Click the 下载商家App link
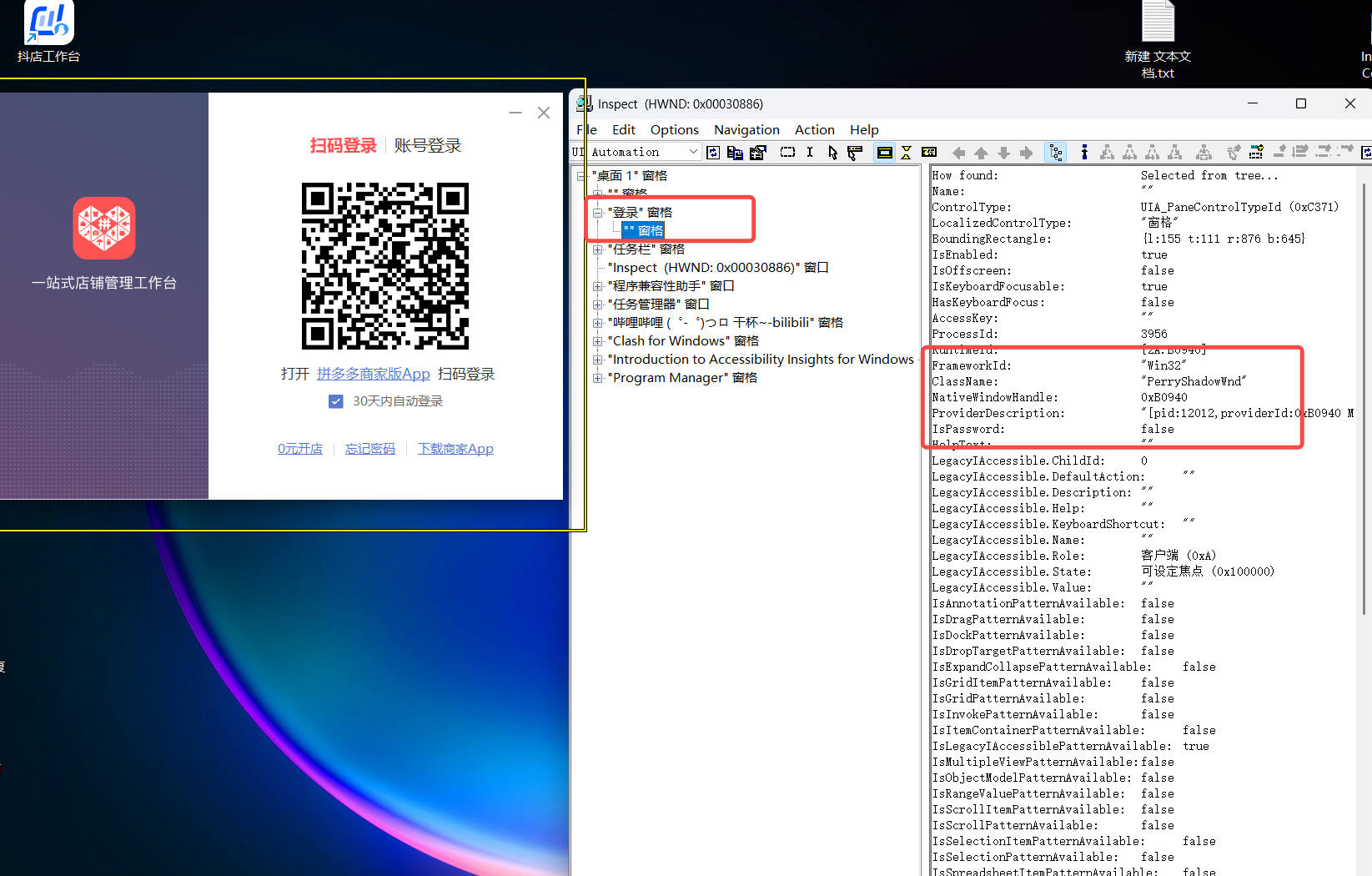 [x=455, y=449]
